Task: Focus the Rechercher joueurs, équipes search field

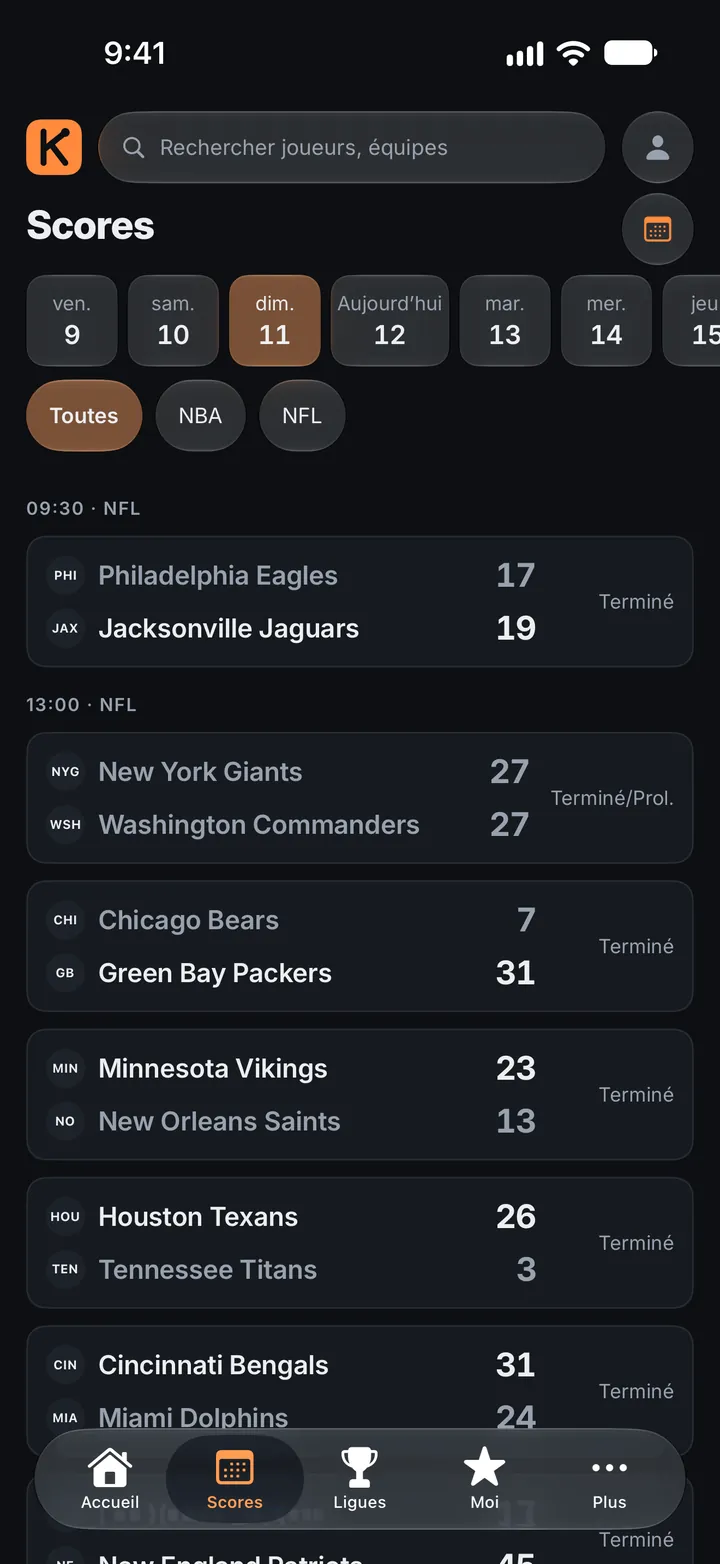Action: coord(352,148)
